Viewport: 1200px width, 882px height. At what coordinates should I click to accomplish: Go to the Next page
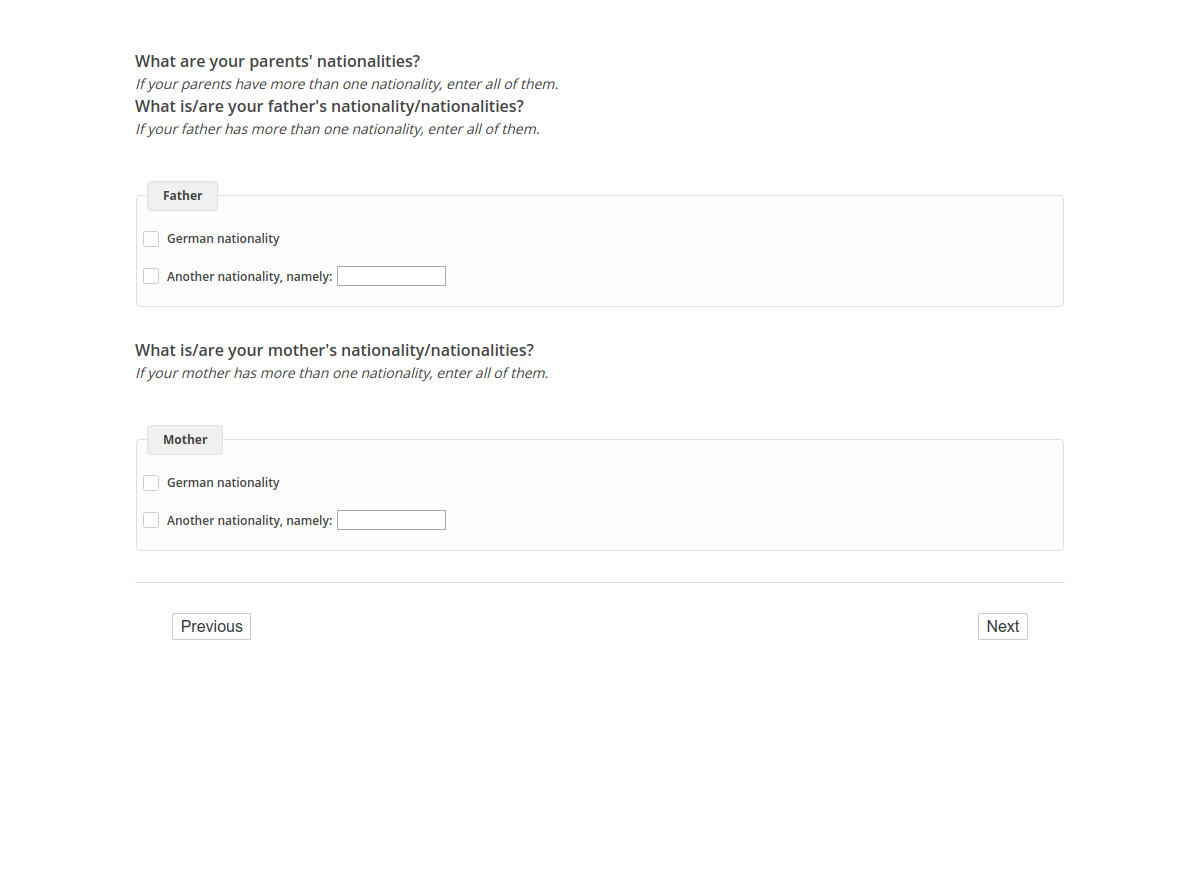(1002, 626)
